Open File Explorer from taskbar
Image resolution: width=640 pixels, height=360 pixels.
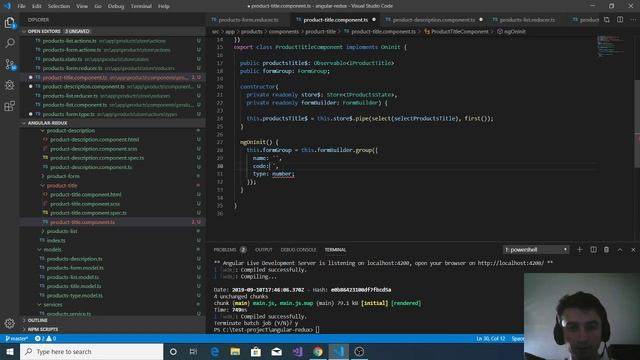(x=235, y=351)
